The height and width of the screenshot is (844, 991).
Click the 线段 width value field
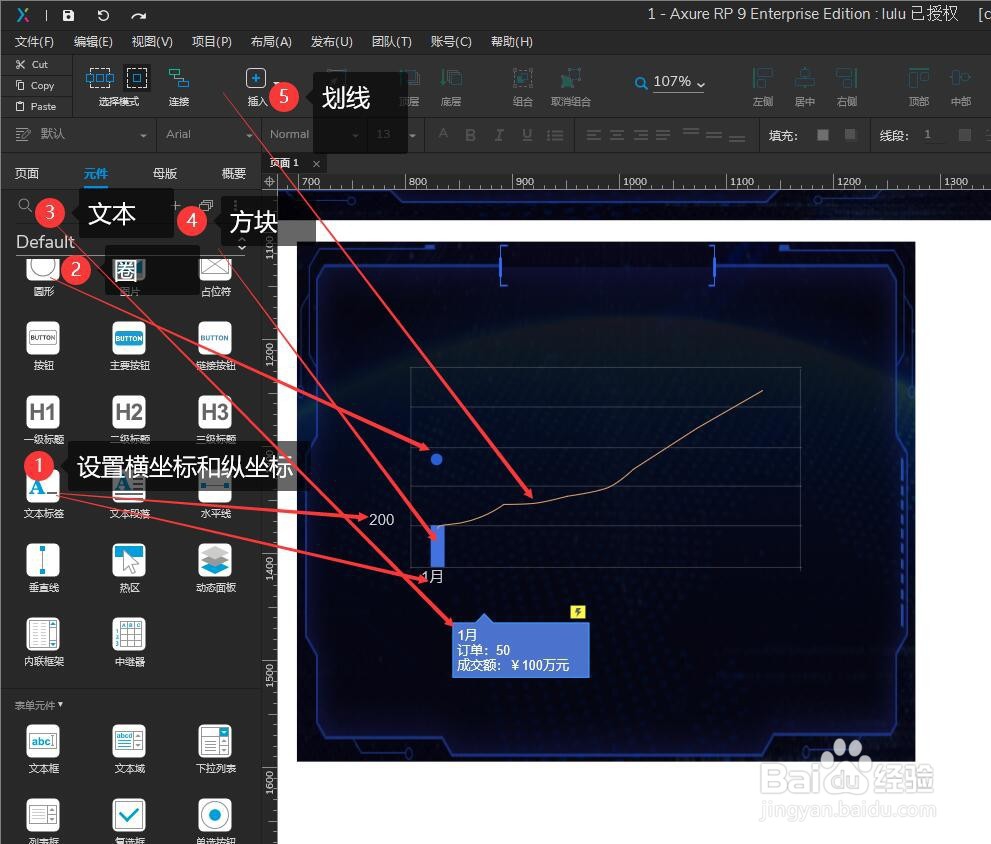pyautogui.click(x=932, y=135)
